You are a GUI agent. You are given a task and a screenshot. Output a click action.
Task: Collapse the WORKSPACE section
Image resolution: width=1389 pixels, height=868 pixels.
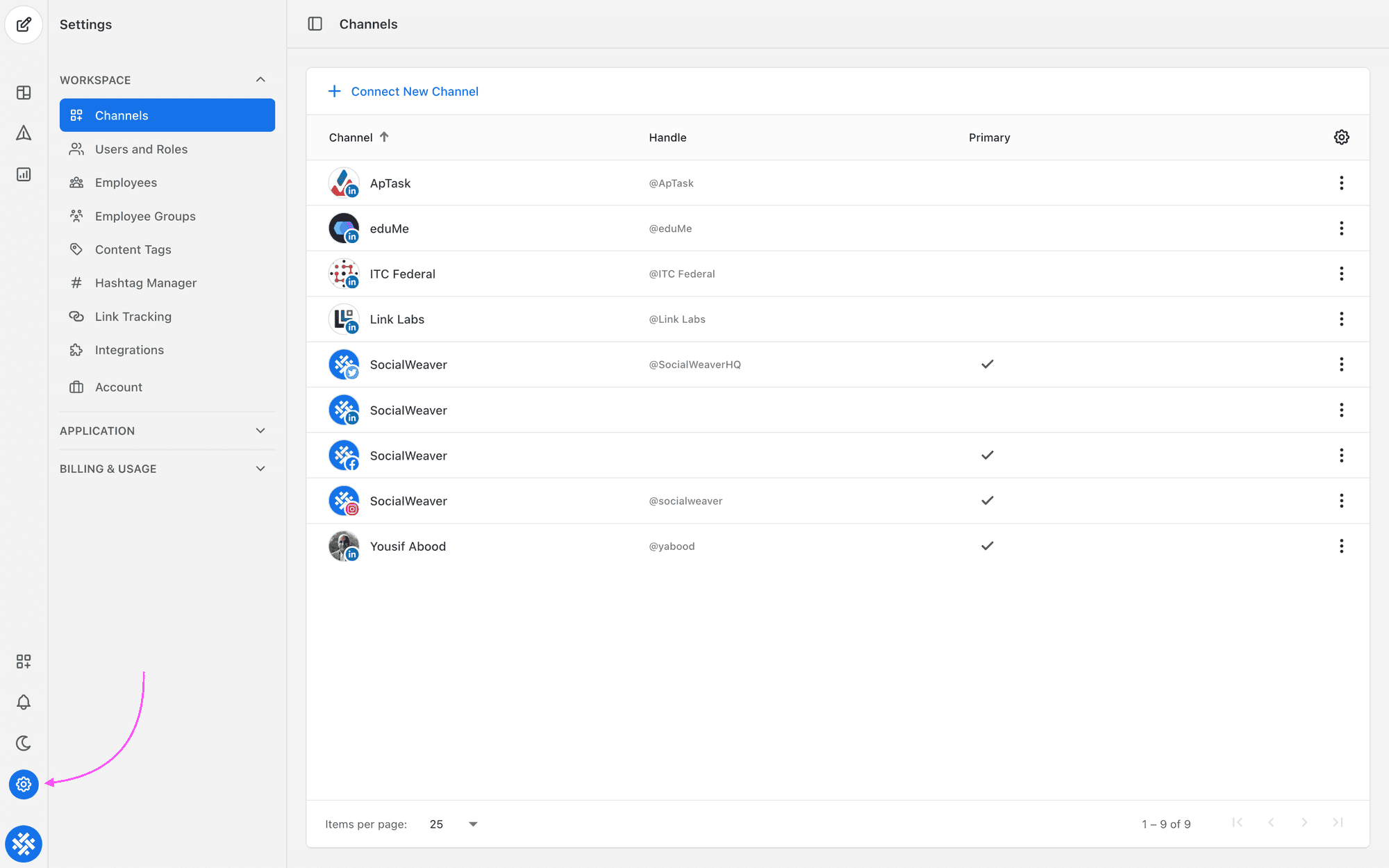(260, 80)
